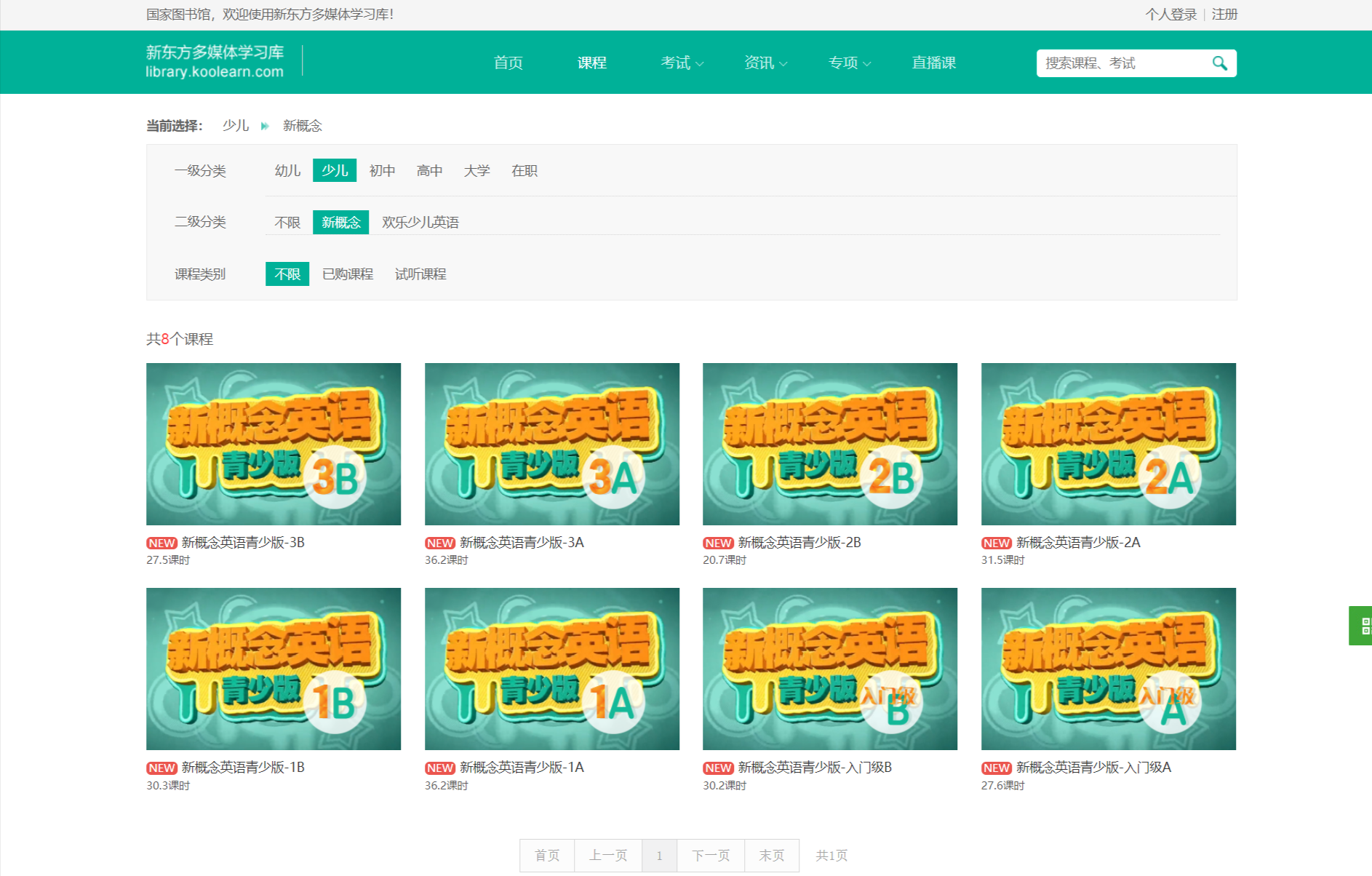Screen dimensions: 1372x876
Task: Open the 1A course thumbnail
Action: pyautogui.click(x=552, y=669)
